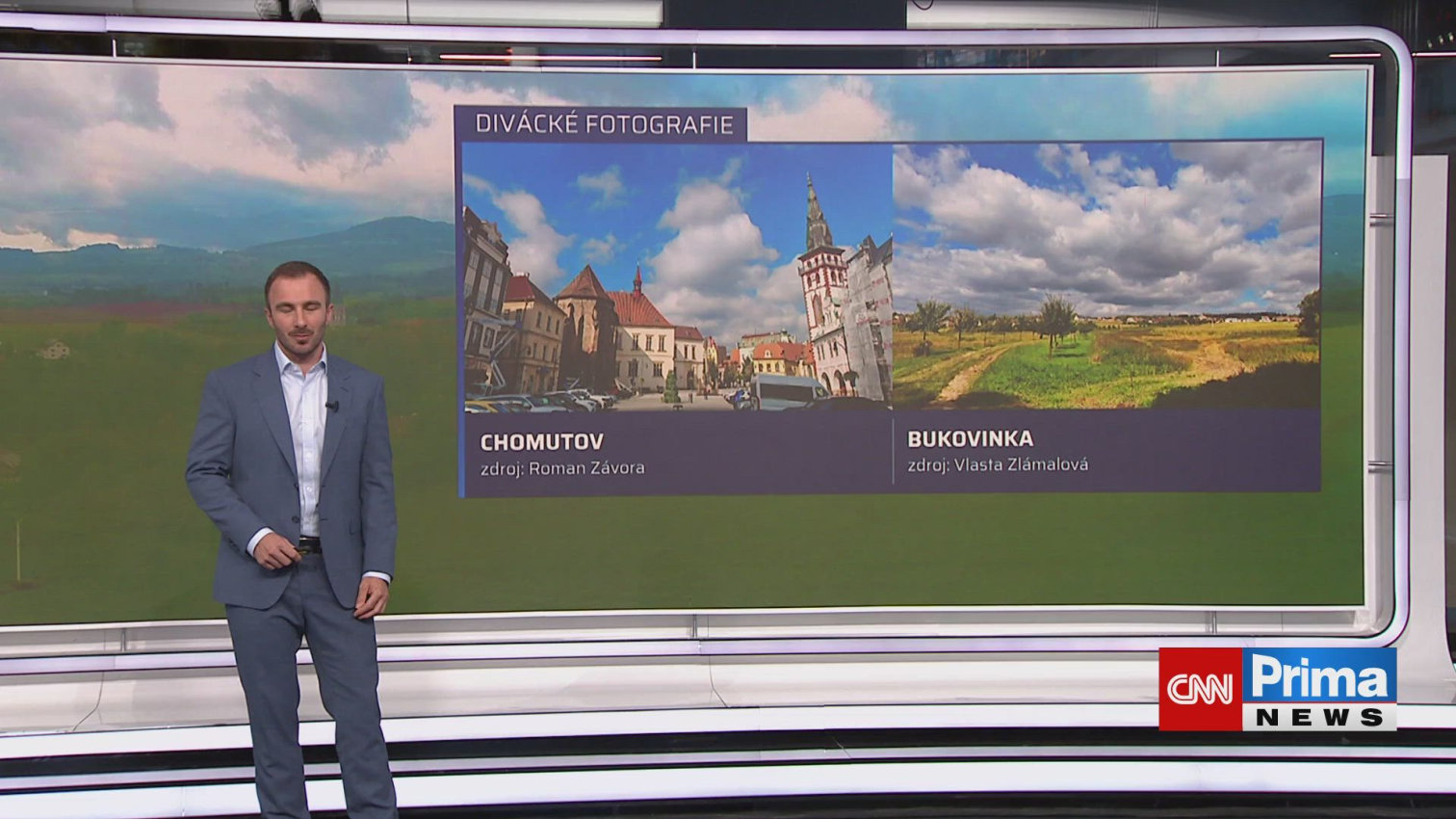This screenshot has height=819, width=1456.
Task: Click the red CNN logo
Action: pos(1200,688)
